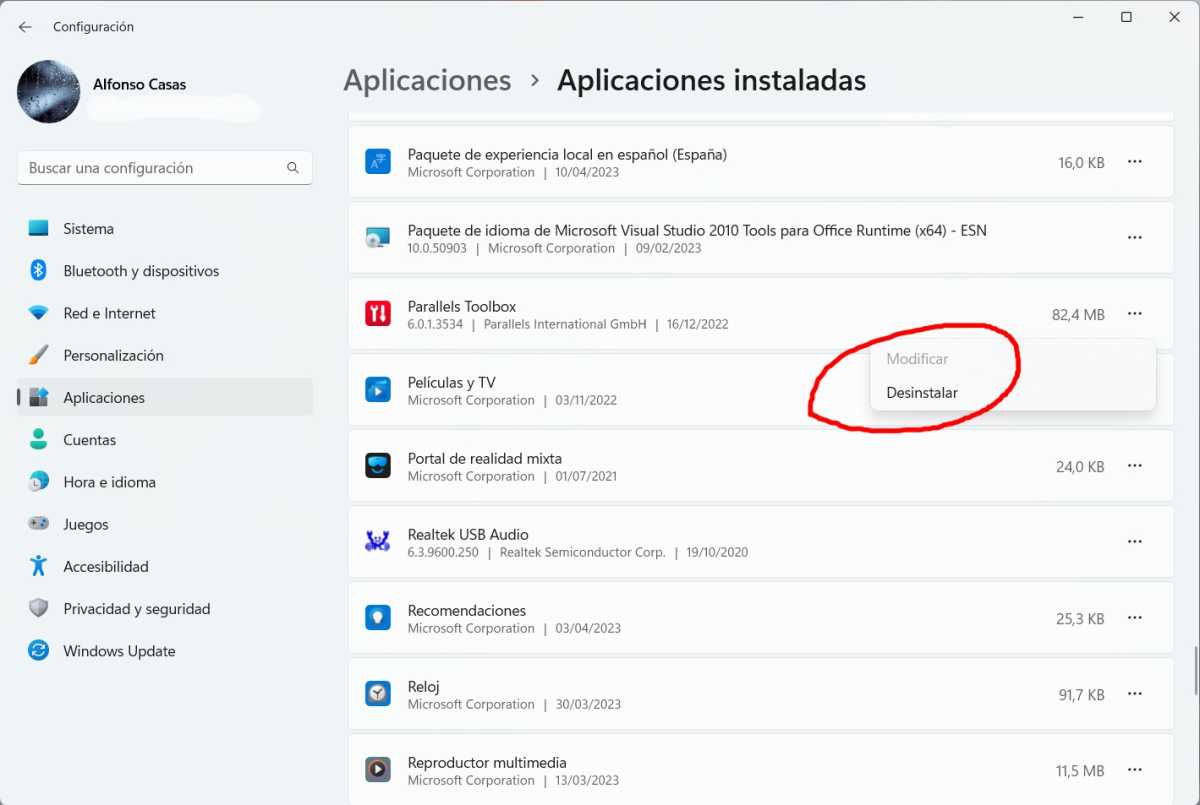The height and width of the screenshot is (805, 1200).
Task: Open Sistema label in navigation
Action: coord(88,229)
